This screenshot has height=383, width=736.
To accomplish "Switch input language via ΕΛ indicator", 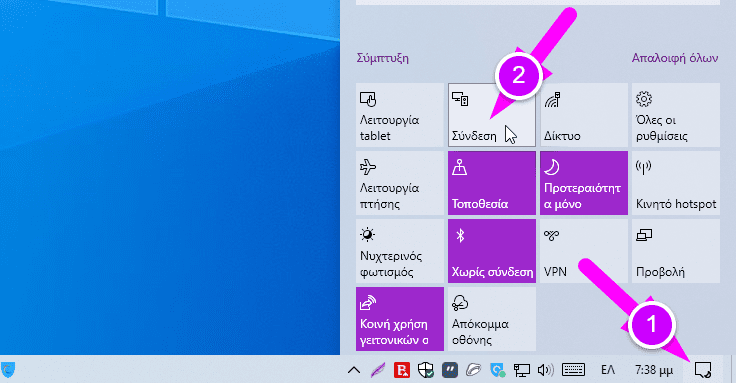I will (x=608, y=370).
